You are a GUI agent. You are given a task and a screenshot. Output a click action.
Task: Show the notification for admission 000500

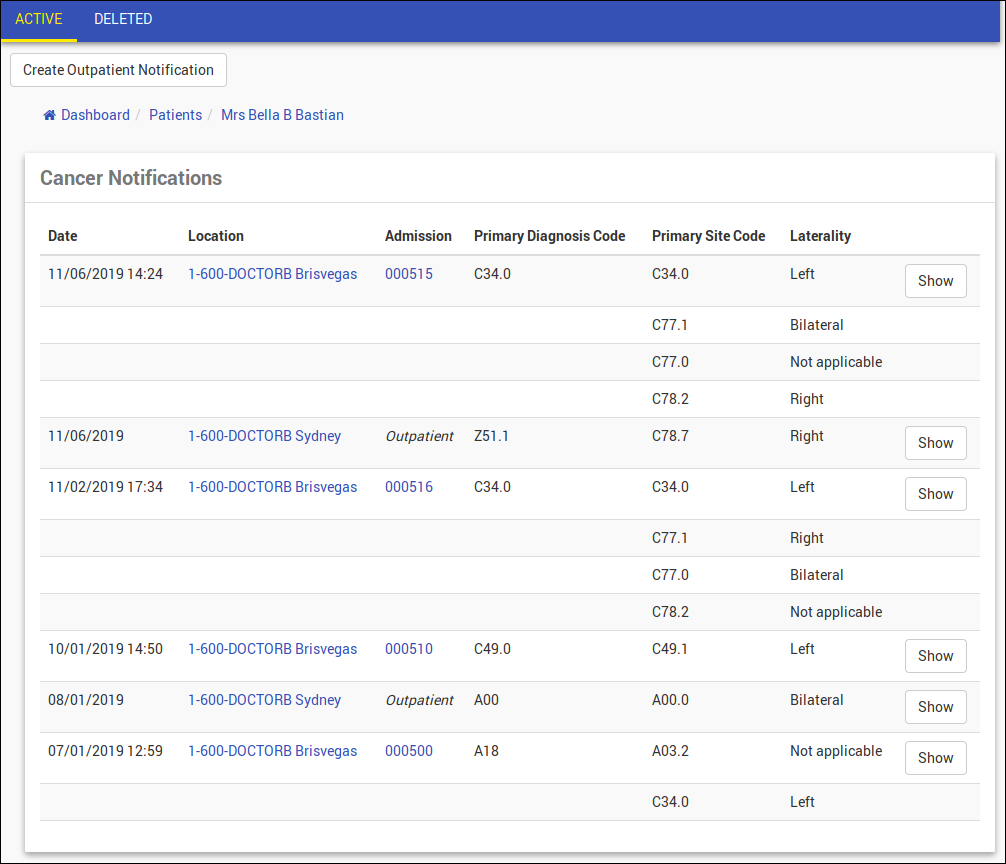point(935,758)
